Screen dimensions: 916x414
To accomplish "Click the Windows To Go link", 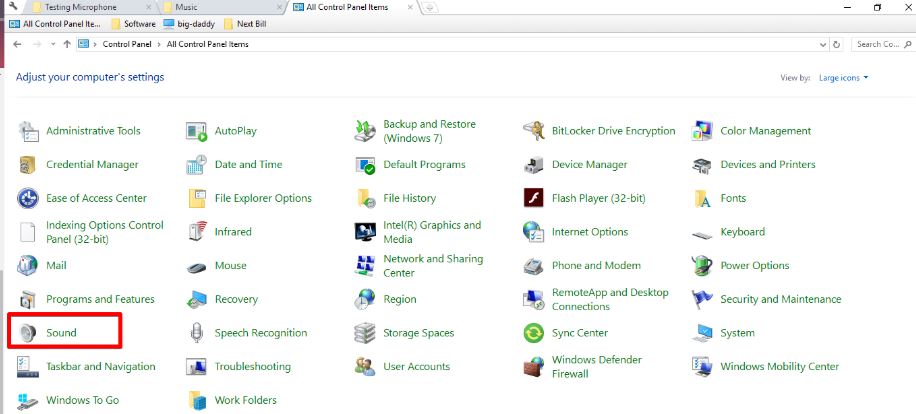I will pyautogui.click(x=82, y=400).
